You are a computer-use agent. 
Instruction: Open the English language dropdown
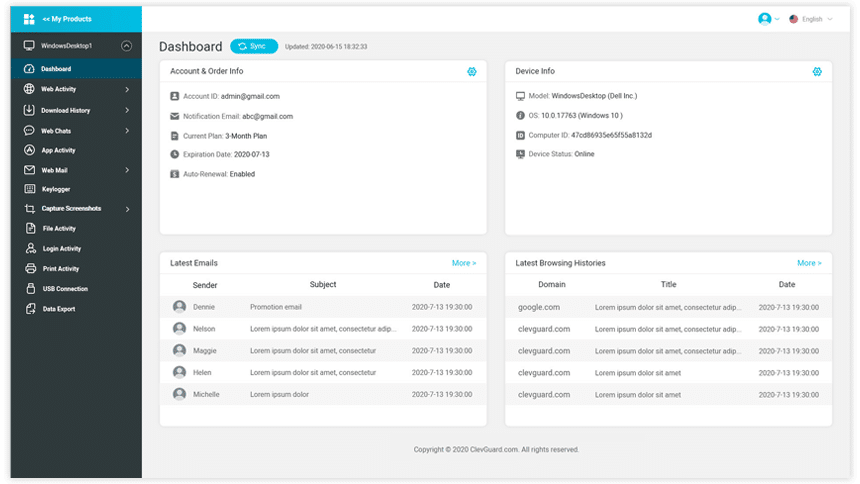(x=817, y=19)
